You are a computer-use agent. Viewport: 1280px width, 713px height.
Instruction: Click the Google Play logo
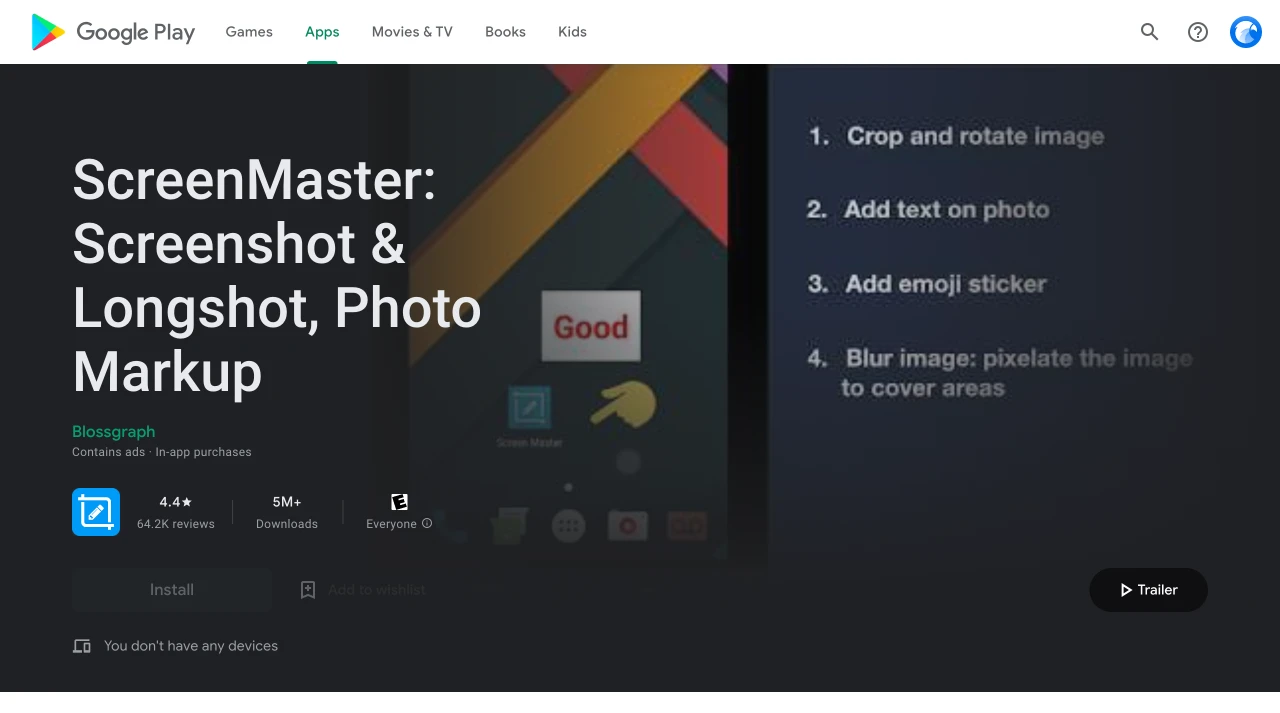[x=111, y=31]
